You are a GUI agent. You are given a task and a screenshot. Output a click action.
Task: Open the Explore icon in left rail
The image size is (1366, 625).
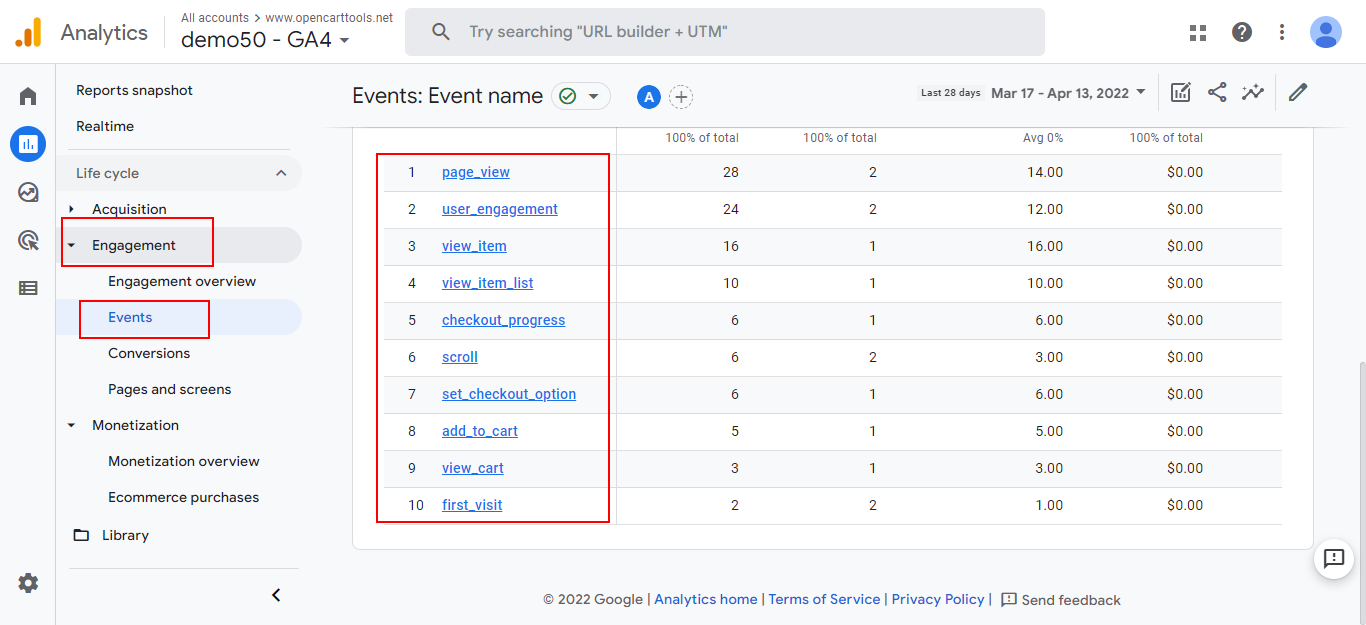coord(28,192)
